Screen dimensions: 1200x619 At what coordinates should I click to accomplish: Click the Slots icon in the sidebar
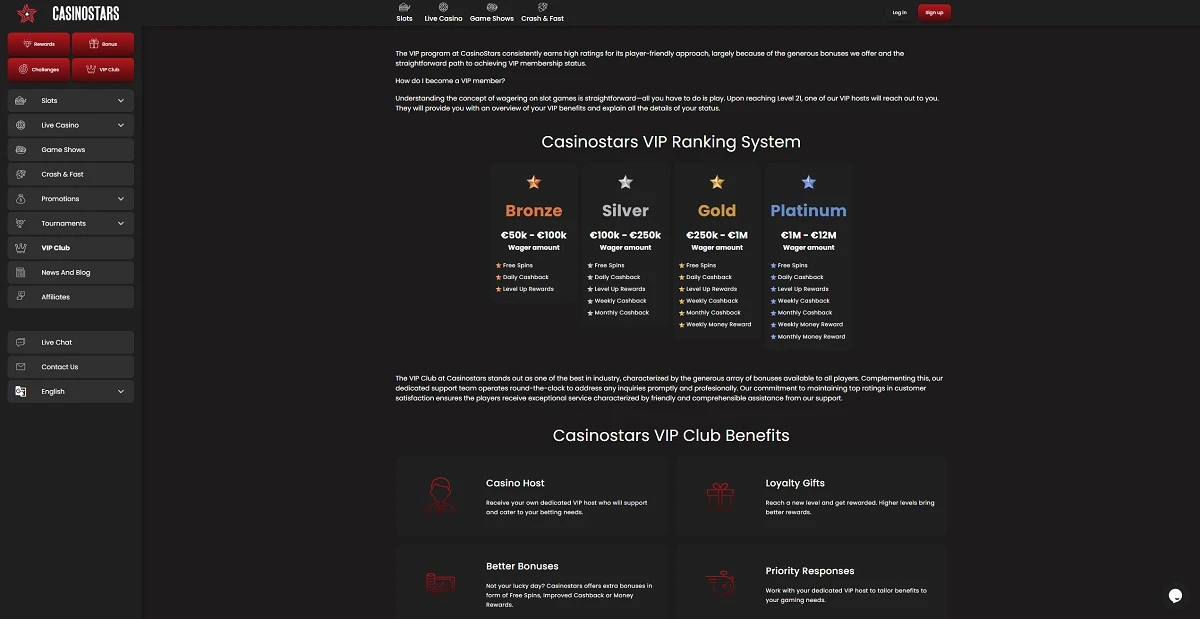pyautogui.click(x=21, y=101)
